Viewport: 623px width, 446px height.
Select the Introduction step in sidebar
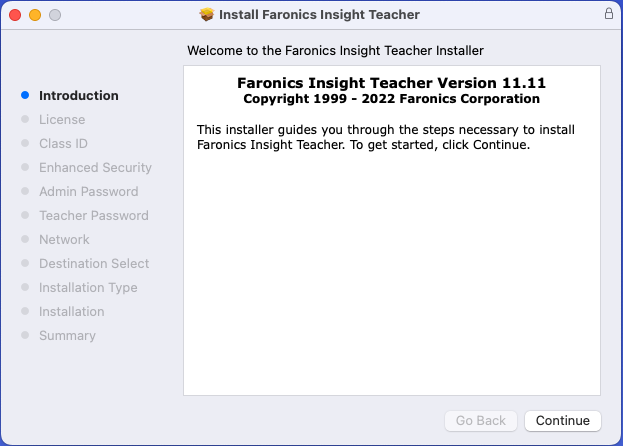(x=78, y=96)
